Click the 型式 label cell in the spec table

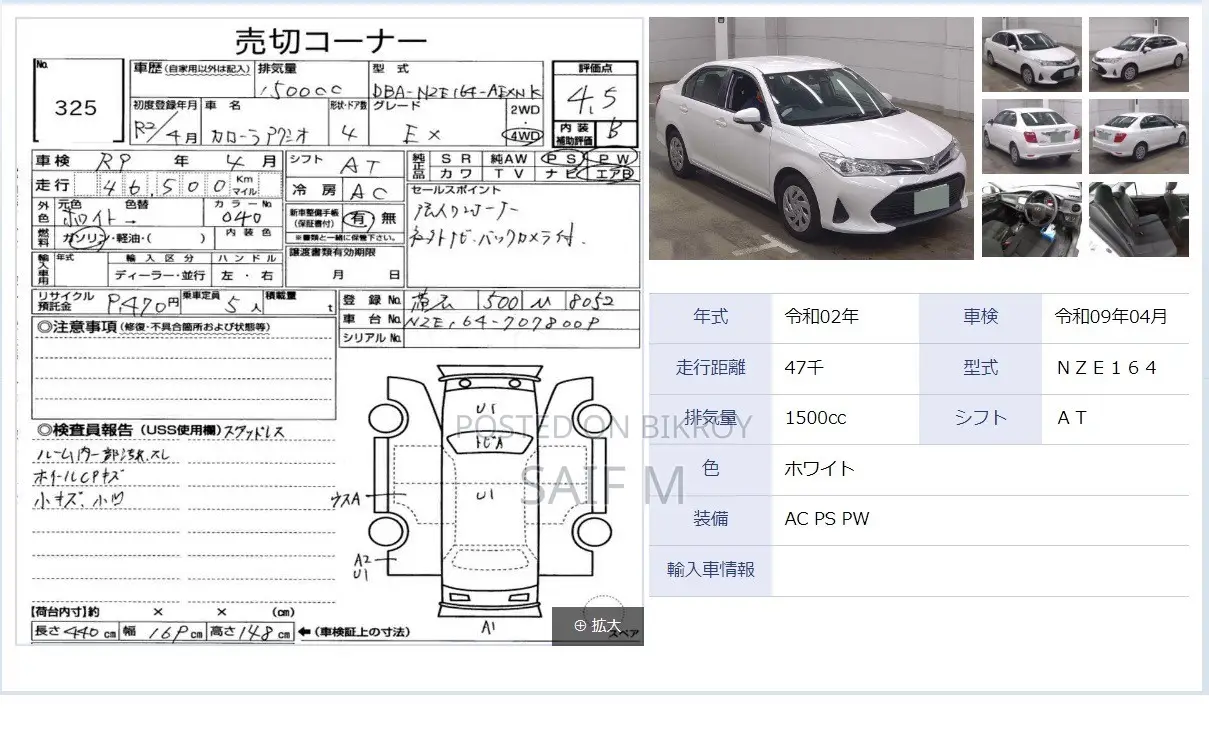pyautogui.click(x=980, y=368)
